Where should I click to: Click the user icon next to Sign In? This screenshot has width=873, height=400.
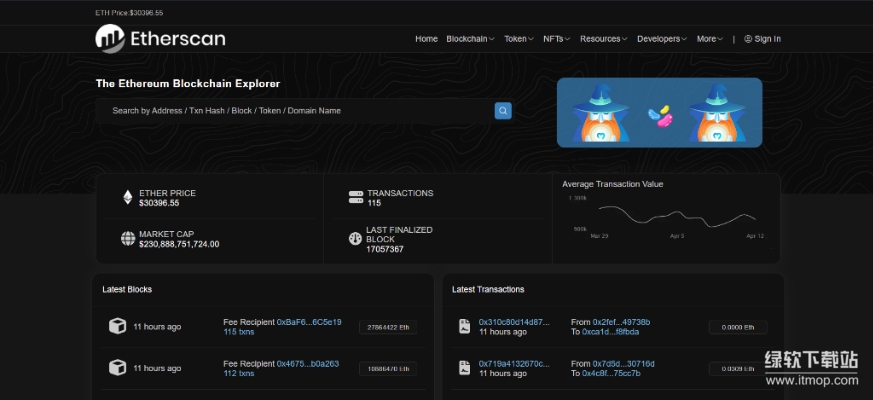(748, 39)
